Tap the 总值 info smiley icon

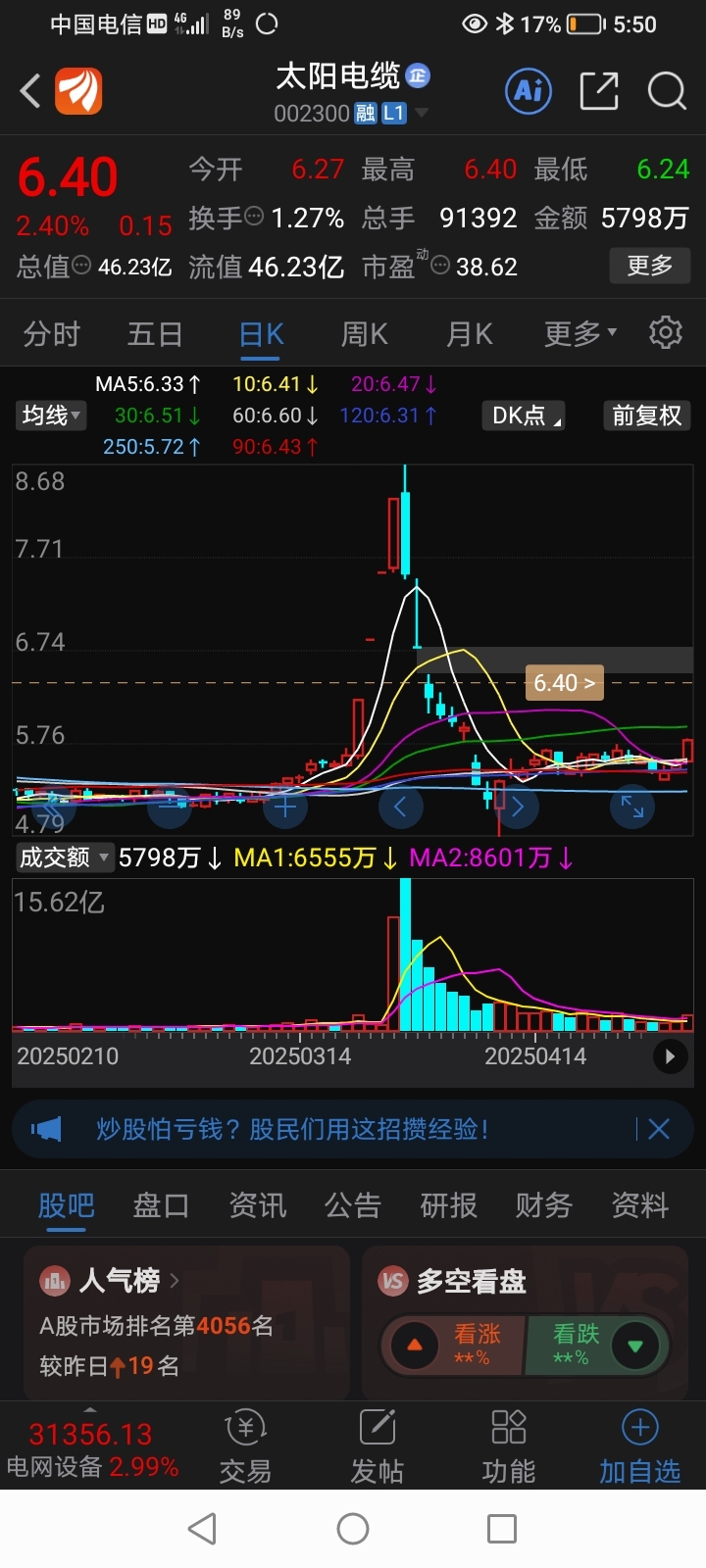(82, 265)
